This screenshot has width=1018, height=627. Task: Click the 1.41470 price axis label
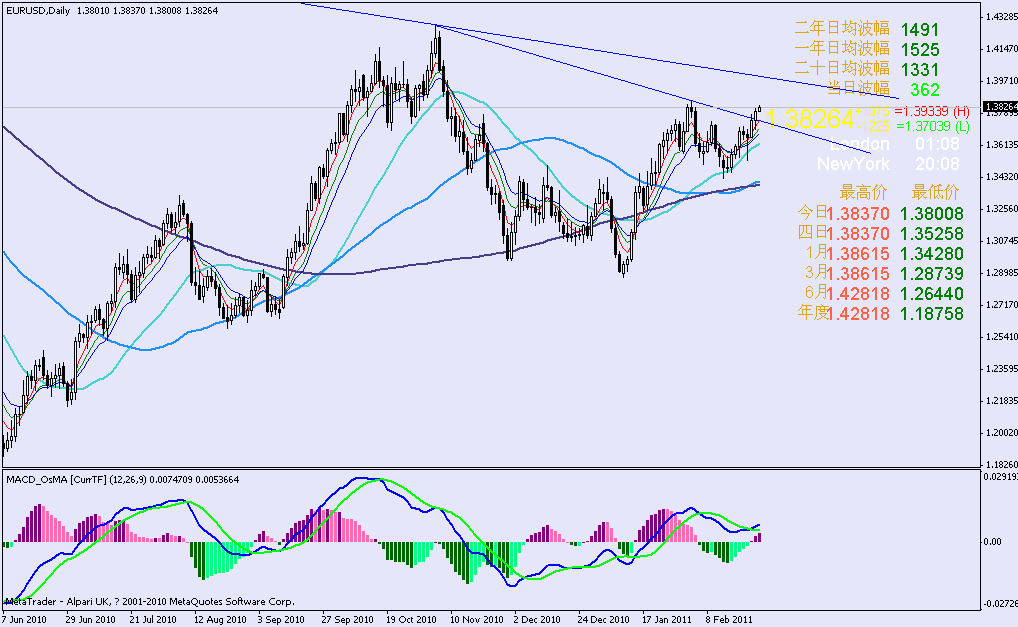pos(1002,49)
